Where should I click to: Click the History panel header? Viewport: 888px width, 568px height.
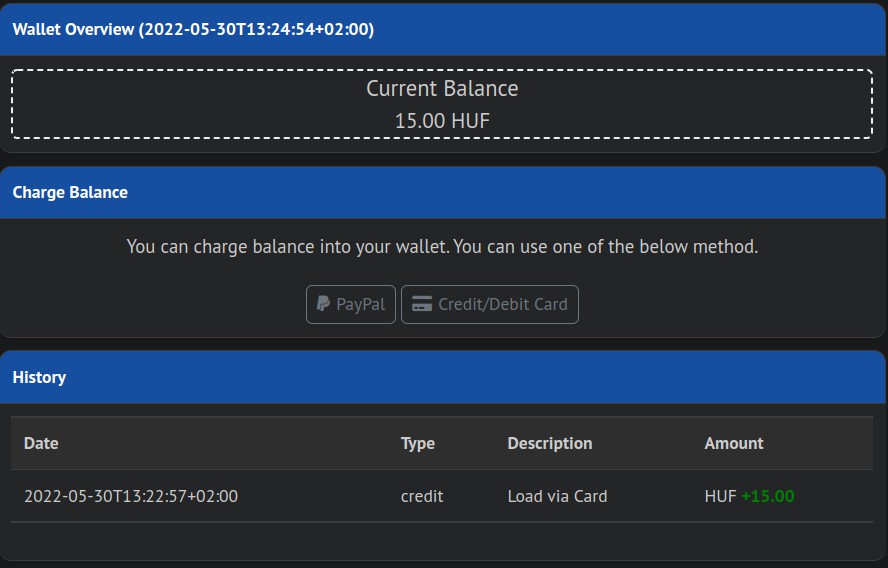[39, 377]
